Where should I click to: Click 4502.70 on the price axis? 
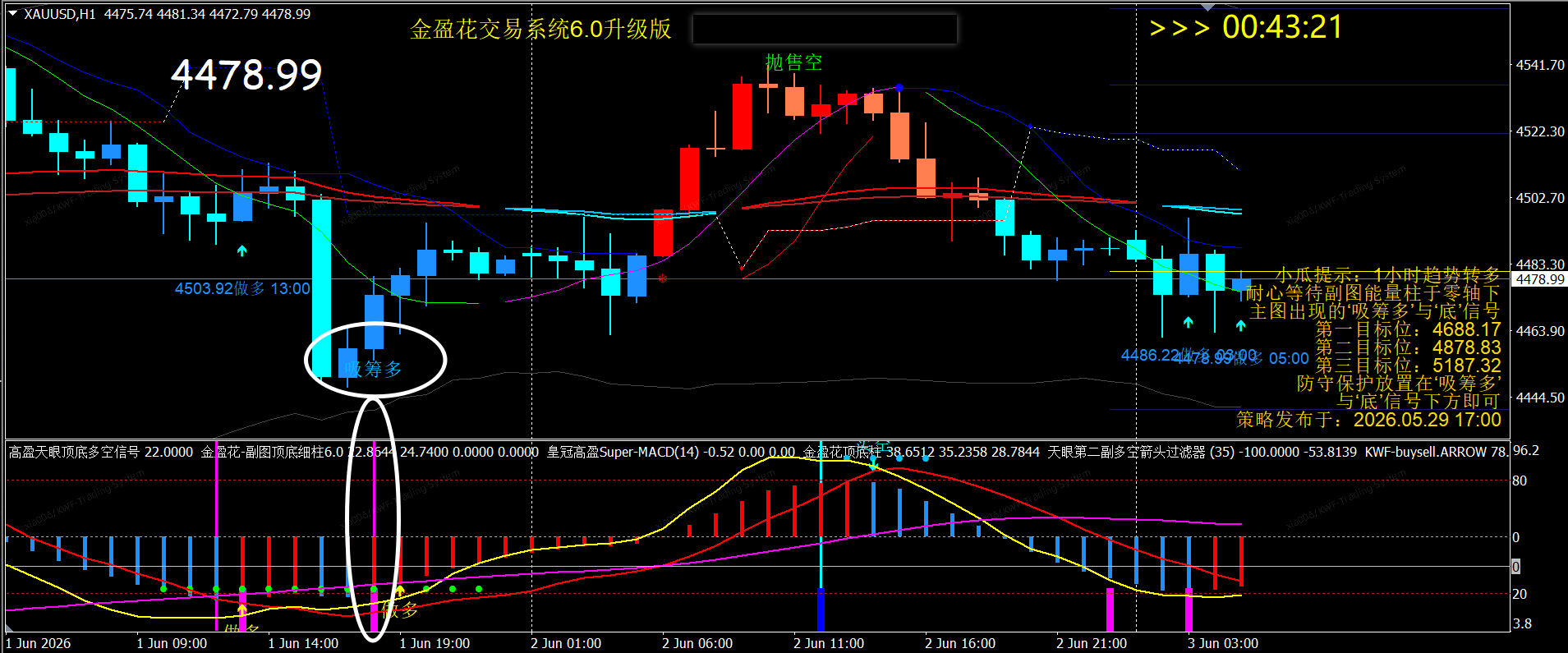(x=1540, y=198)
